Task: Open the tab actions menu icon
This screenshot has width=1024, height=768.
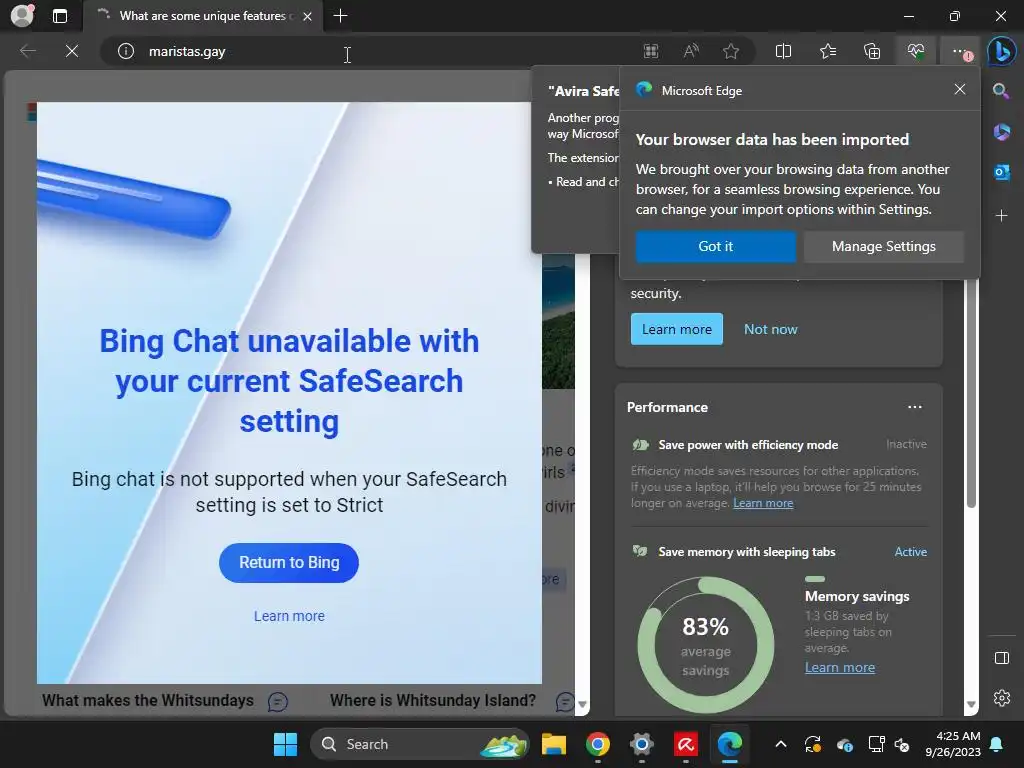Action: tap(59, 16)
